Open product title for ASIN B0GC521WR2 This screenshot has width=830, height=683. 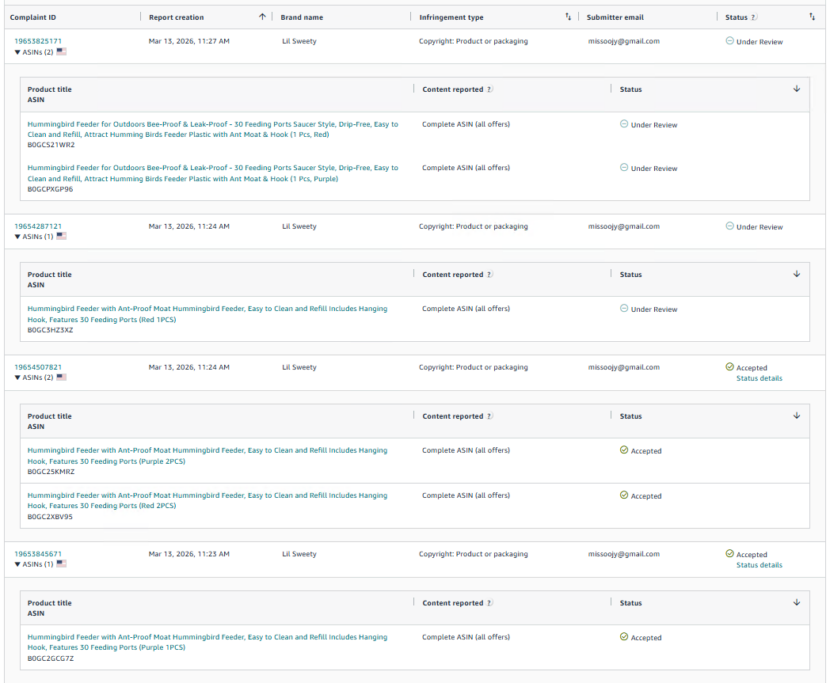(x=212, y=129)
